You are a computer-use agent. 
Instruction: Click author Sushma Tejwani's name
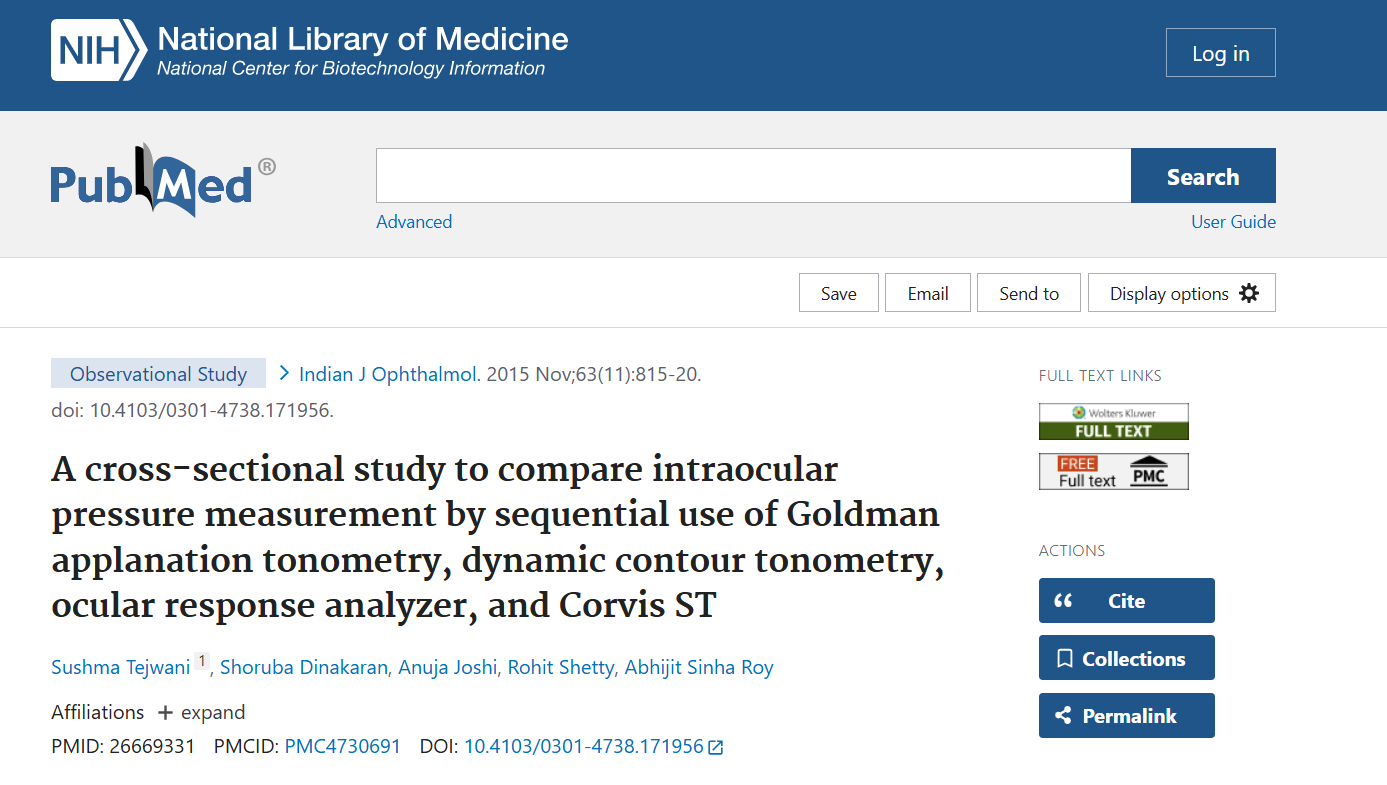[x=120, y=666]
